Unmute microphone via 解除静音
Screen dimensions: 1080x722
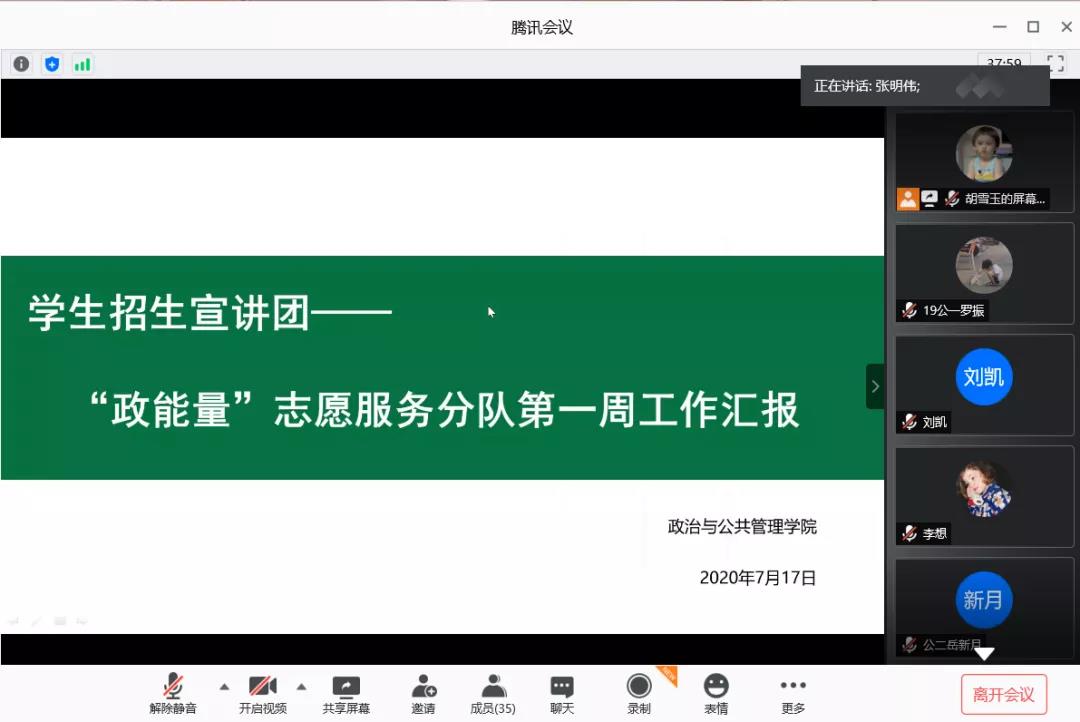[173, 693]
